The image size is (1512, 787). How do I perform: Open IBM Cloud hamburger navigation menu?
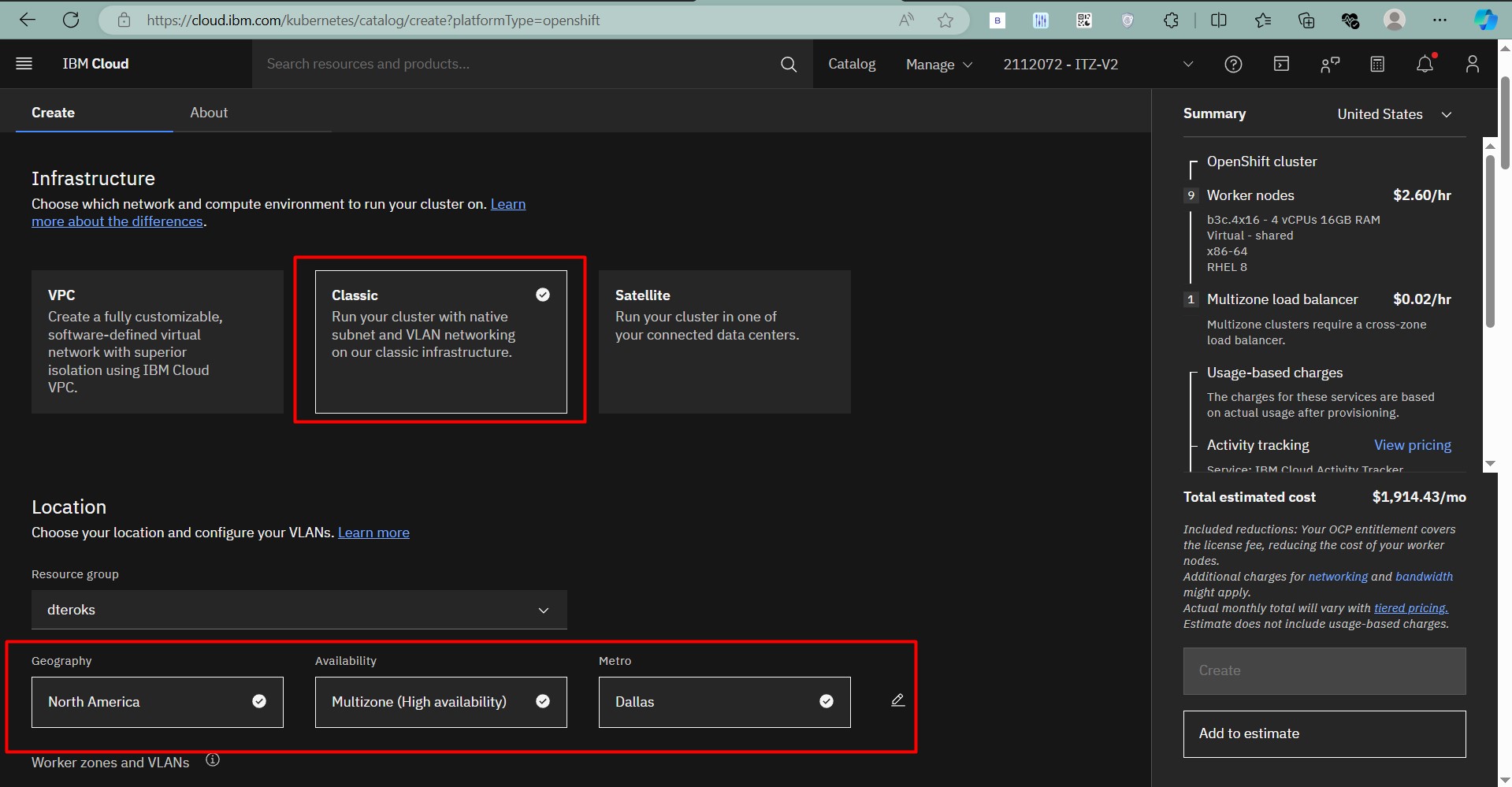pyautogui.click(x=24, y=64)
